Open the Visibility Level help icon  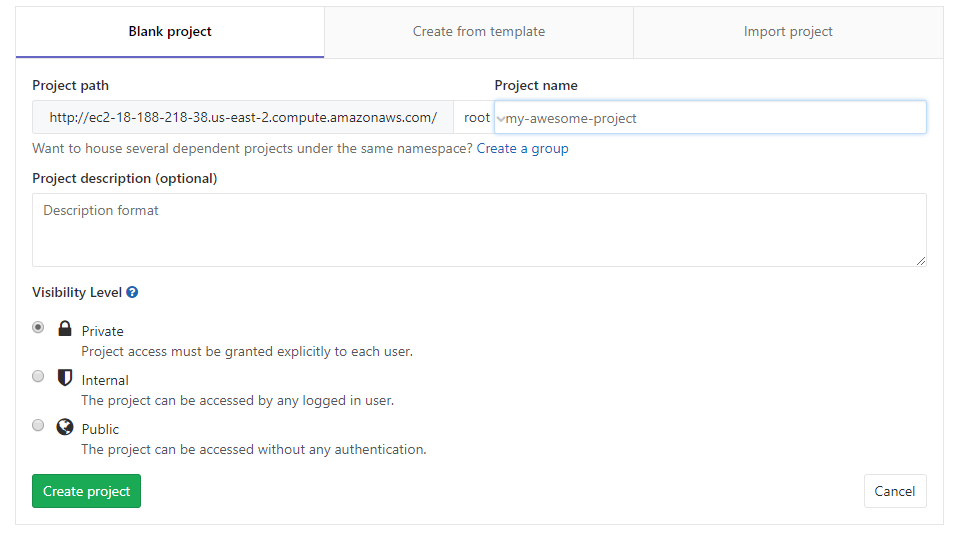(x=132, y=293)
